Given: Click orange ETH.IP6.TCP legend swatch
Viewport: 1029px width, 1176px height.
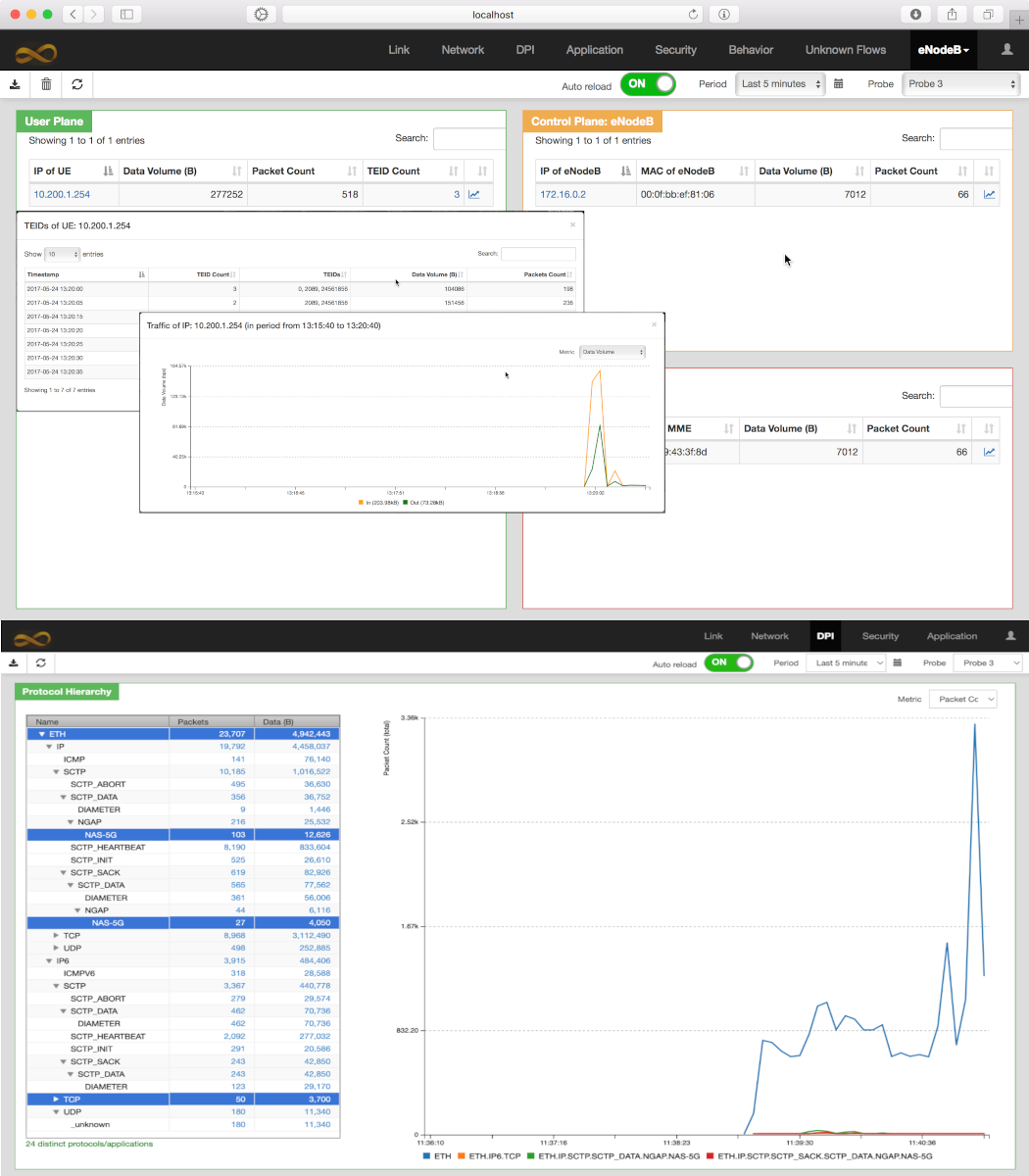Looking at the screenshot, I should pyautogui.click(x=461, y=1157).
